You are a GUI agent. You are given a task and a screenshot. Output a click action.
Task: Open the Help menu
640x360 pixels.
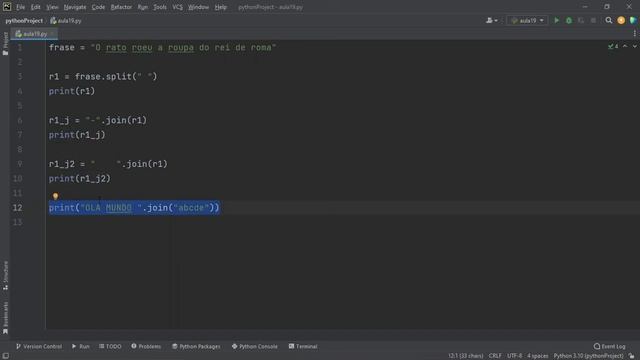(220, 7)
